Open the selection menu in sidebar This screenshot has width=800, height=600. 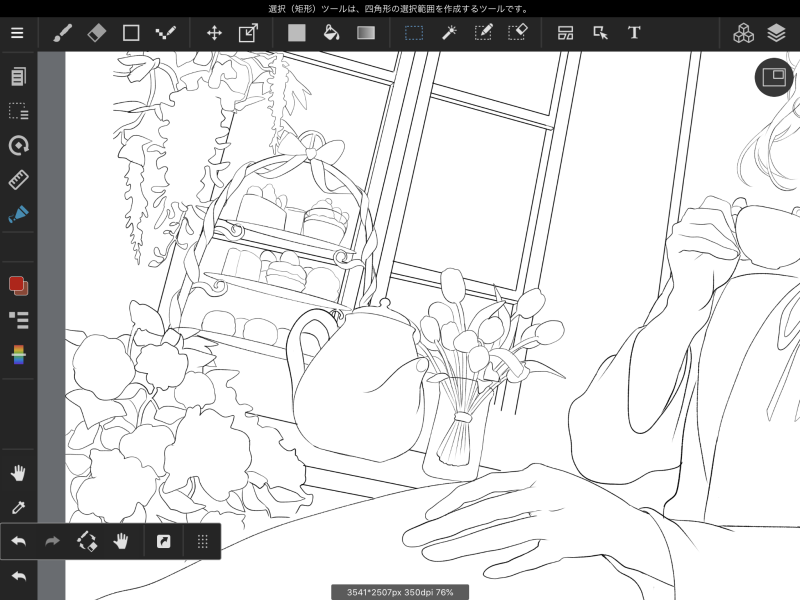(18, 111)
